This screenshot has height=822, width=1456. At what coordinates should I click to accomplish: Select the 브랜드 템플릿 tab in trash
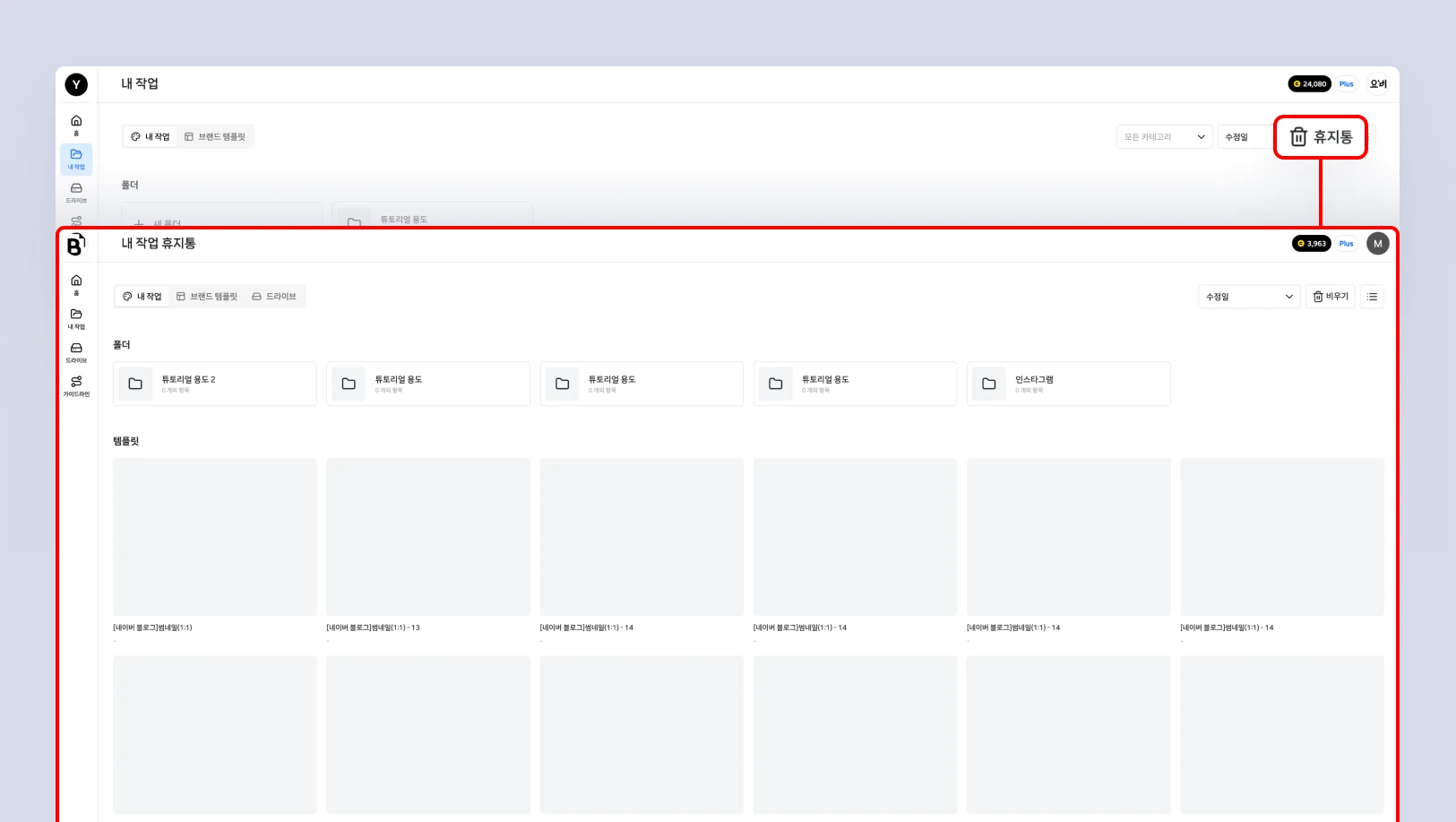tap(207, 297)
